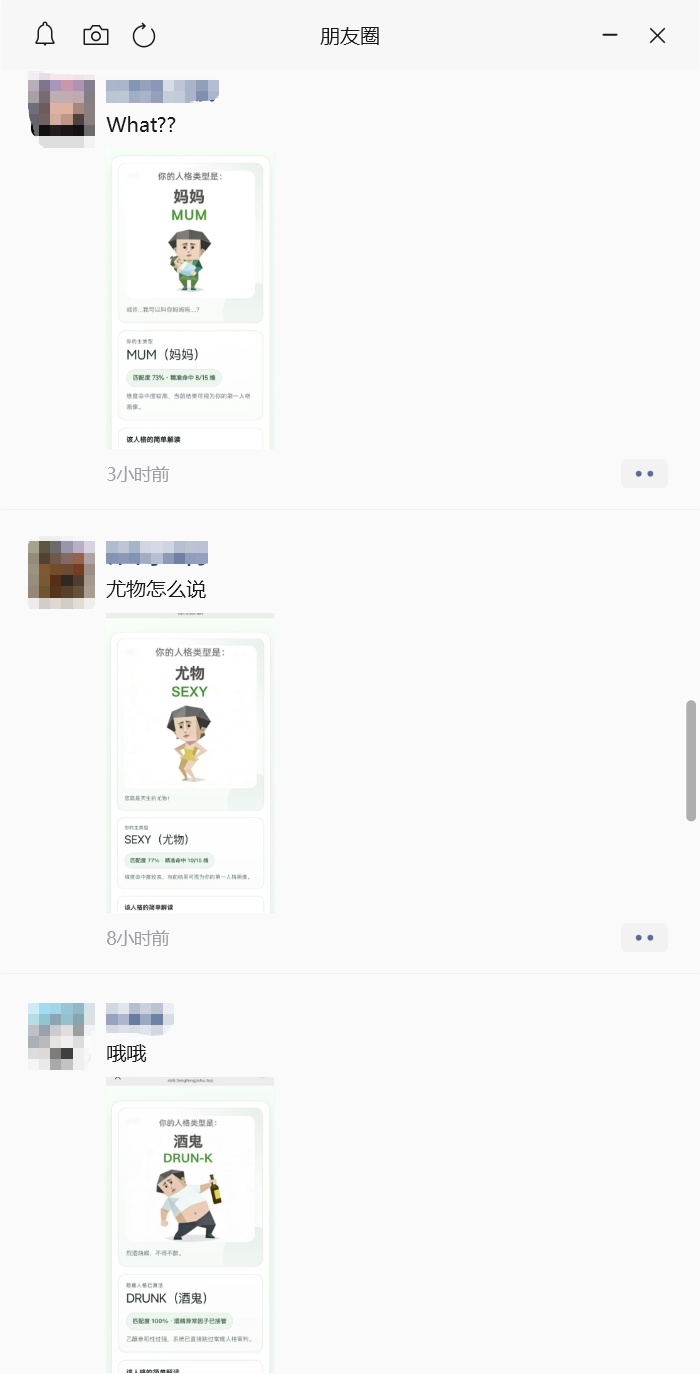Minimize the 朋友圈 window
Image resolution: width=700 pixels, height=1374 pixels.
(x=610, y=35)
